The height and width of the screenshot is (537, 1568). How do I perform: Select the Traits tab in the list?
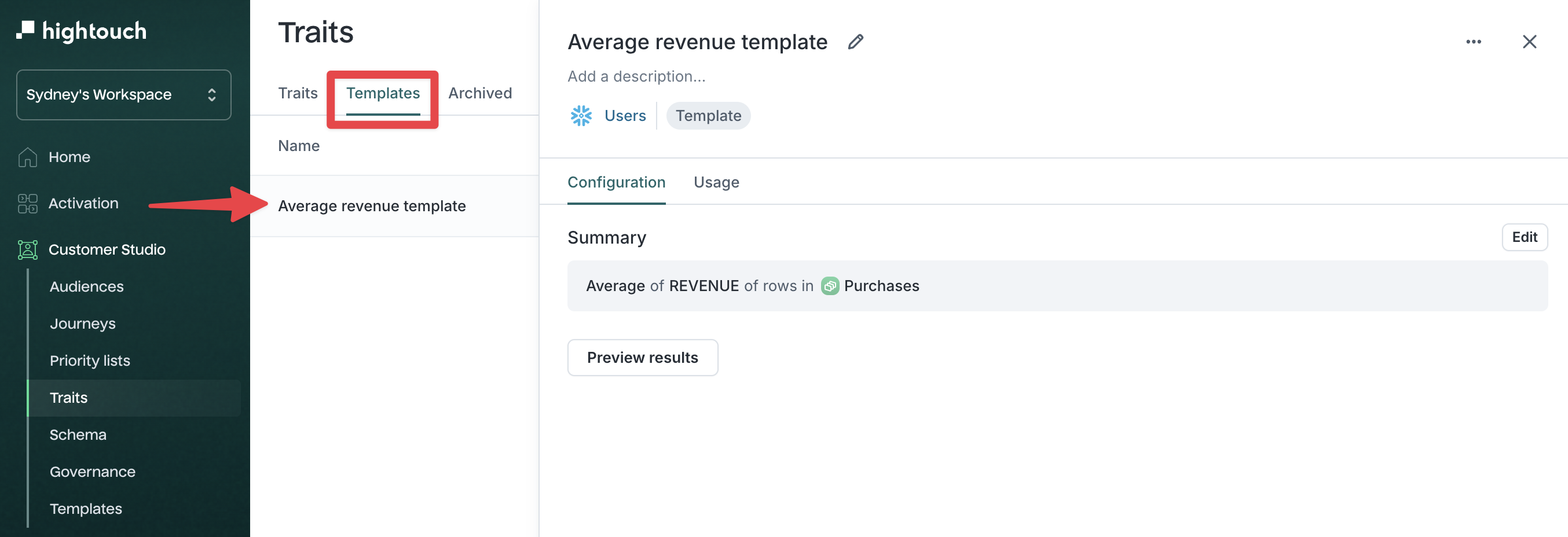pyautogui.click(x=298, y=93)
